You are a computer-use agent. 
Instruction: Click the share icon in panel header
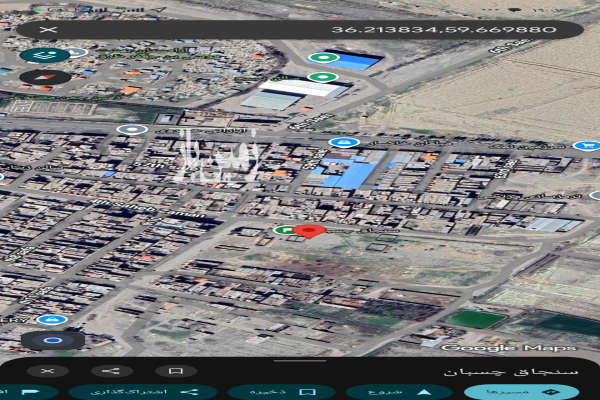pos(111,371)
